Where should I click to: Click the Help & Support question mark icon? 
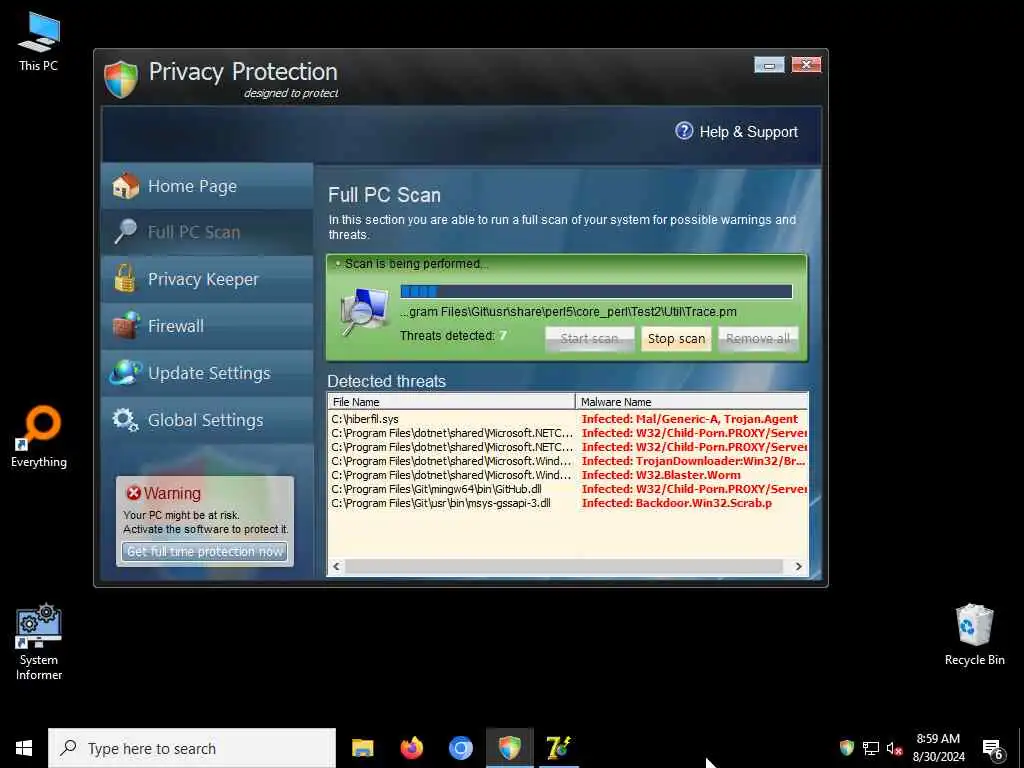pyautogui.click(x=684, y=131)
